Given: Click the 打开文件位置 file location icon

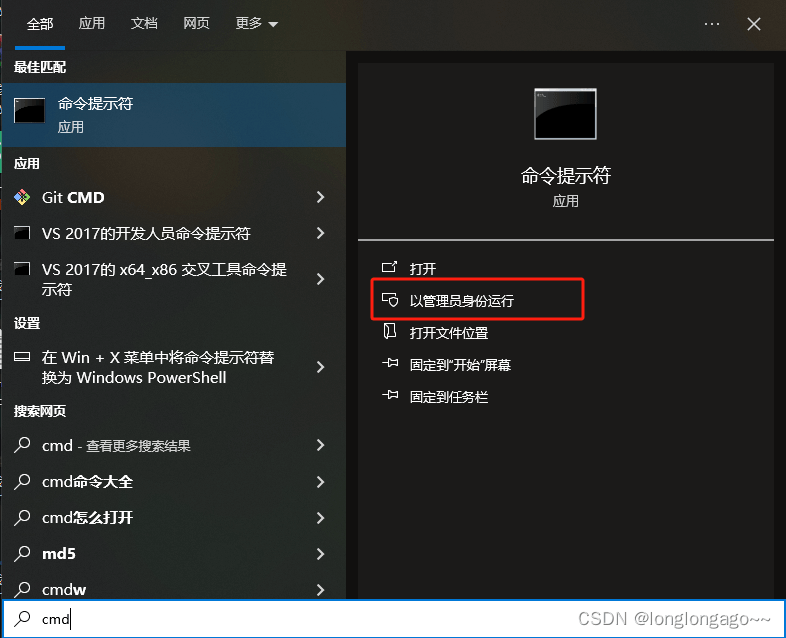Looking at the screenshot, I should [x=389, y=331].
